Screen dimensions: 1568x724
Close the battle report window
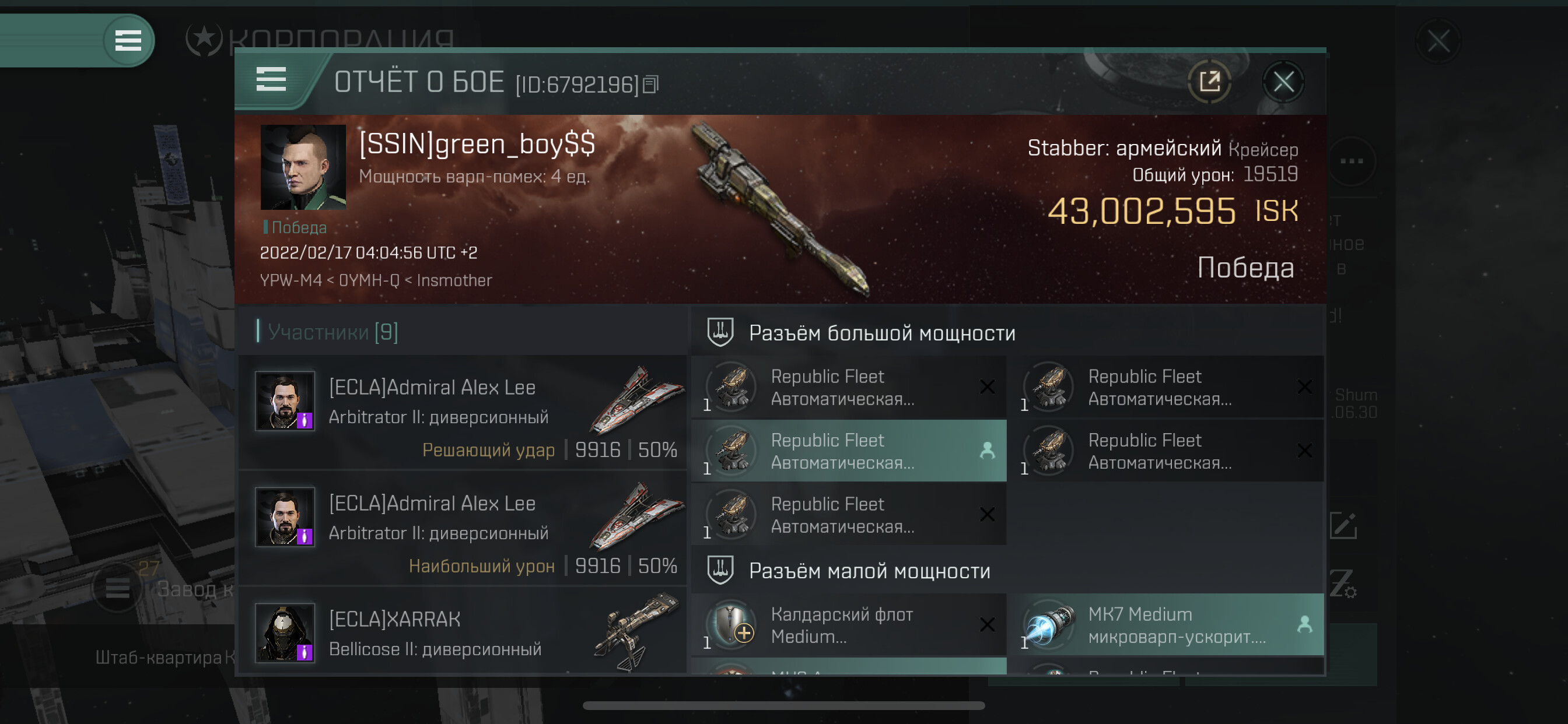1283,82
